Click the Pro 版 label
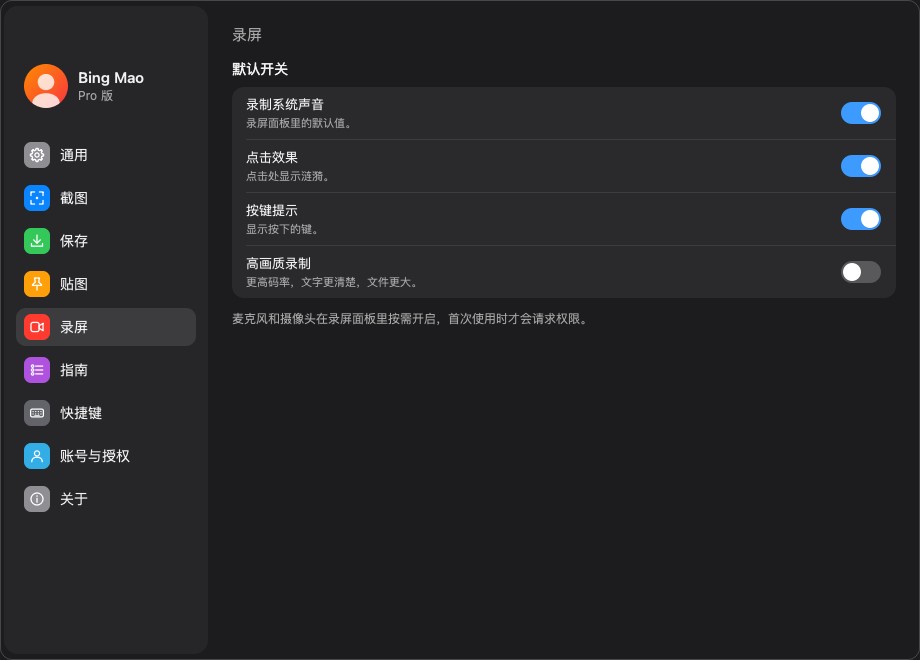 (96, 96)
